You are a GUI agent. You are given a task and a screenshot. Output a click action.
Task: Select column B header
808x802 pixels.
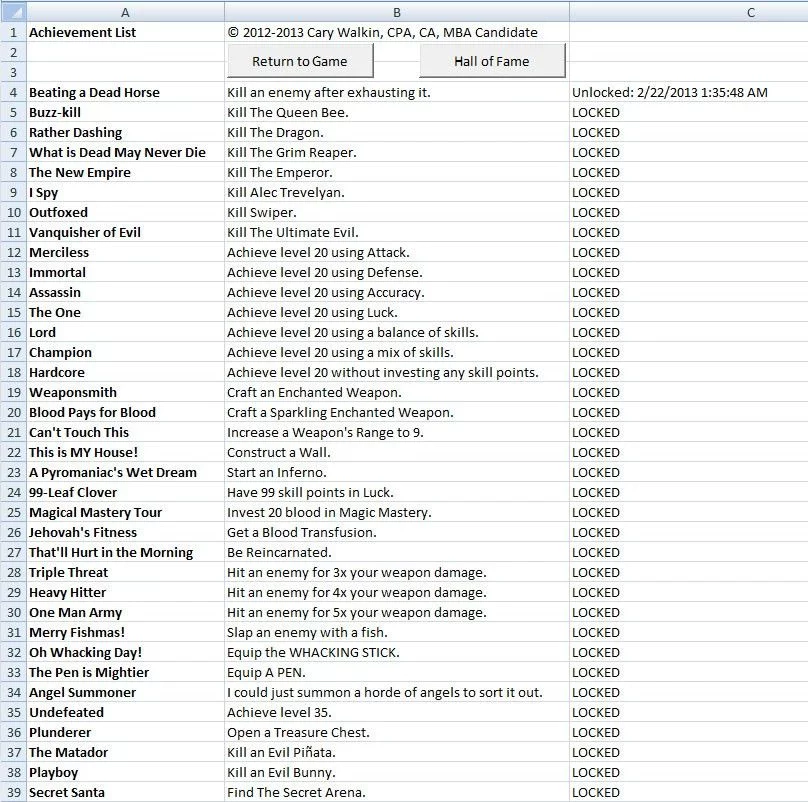[x=397, y=12]
